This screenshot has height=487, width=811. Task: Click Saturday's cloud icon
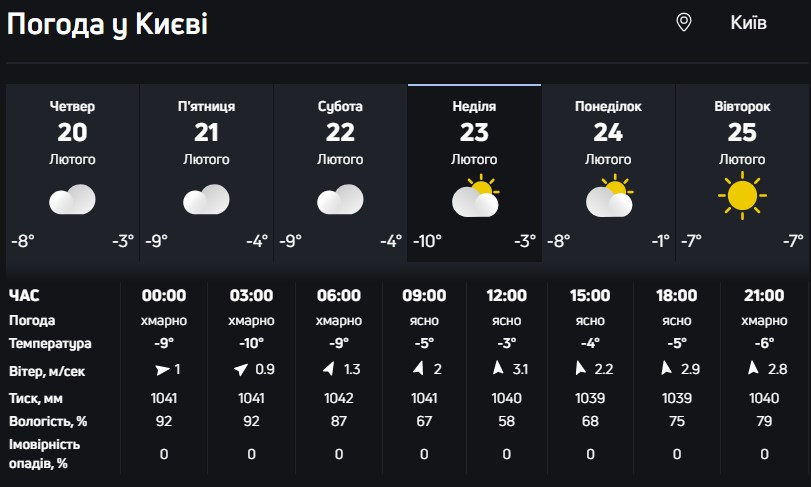click(x=340, y=200)
